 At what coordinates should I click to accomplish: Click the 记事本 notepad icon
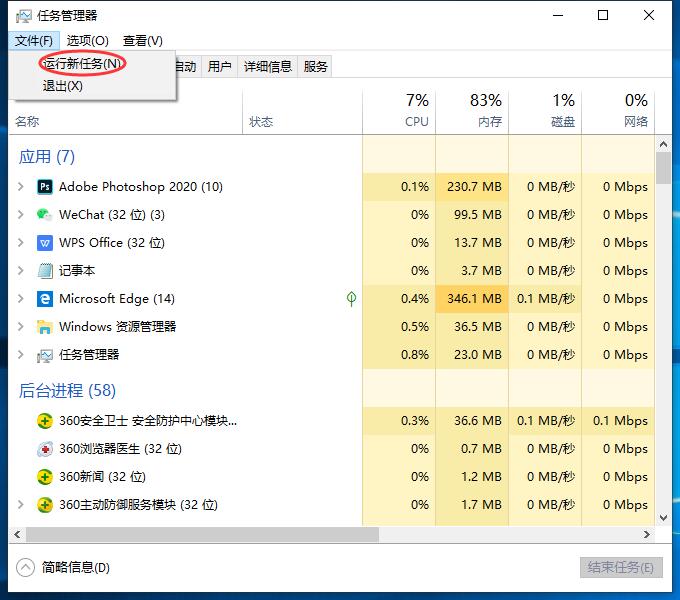[x=45, y=271]
